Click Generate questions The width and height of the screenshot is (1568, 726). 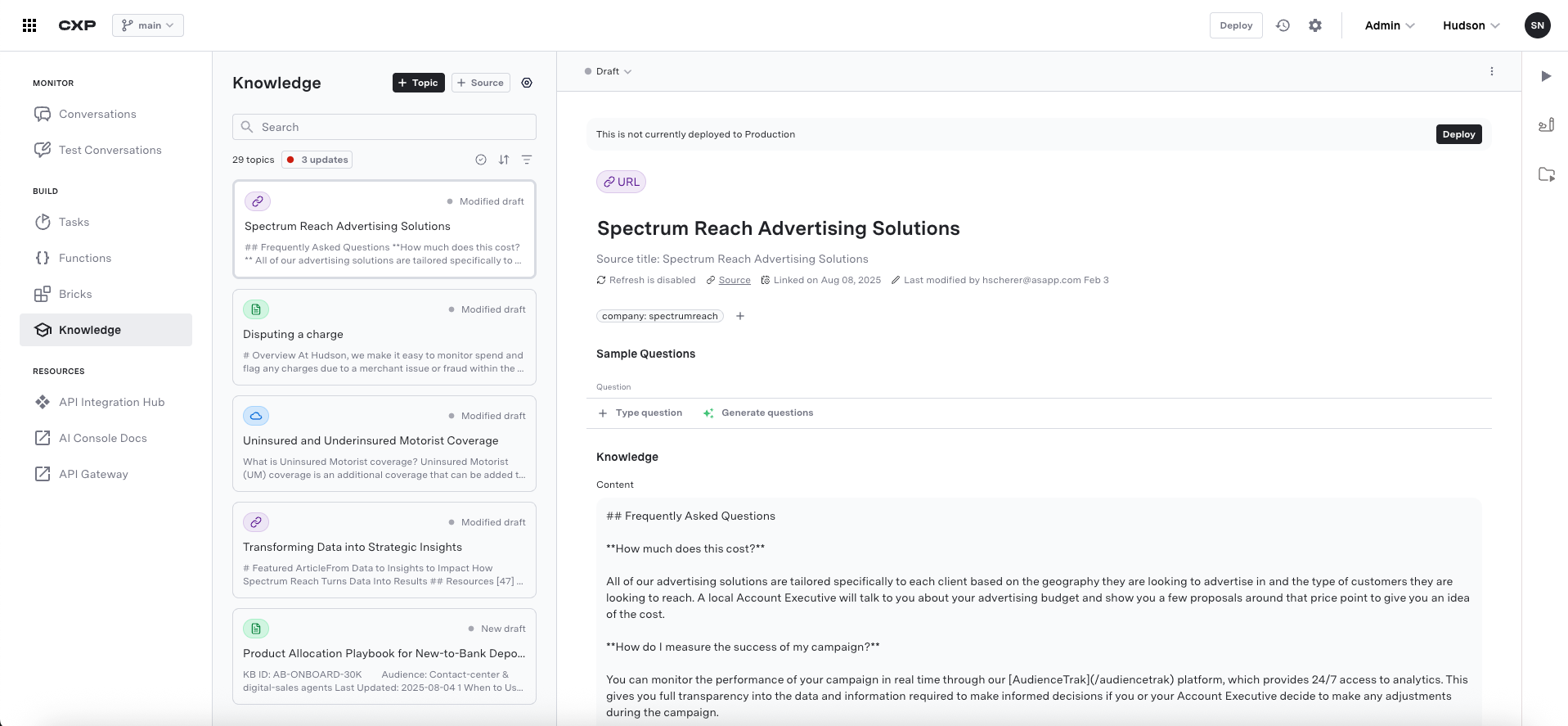758,413
